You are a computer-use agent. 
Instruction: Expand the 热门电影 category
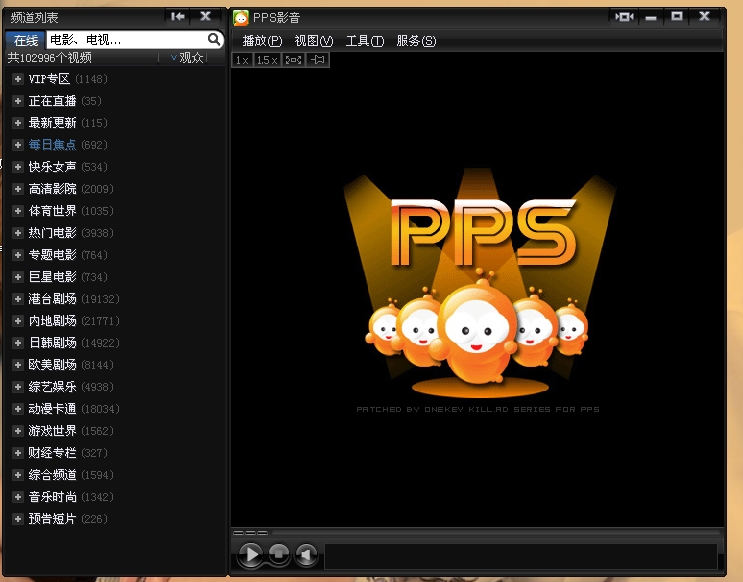tap(18, 233)
